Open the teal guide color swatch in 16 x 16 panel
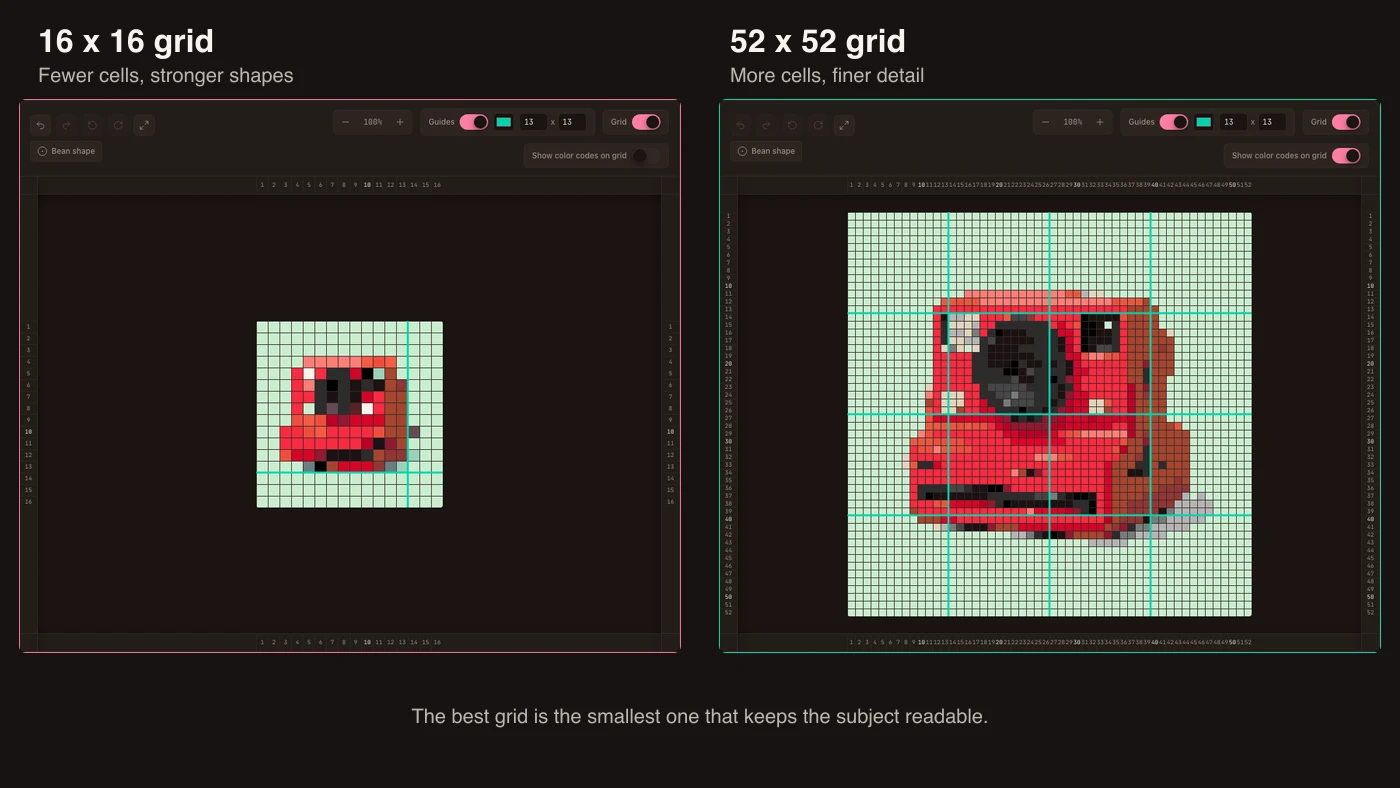 pos(504,122)
